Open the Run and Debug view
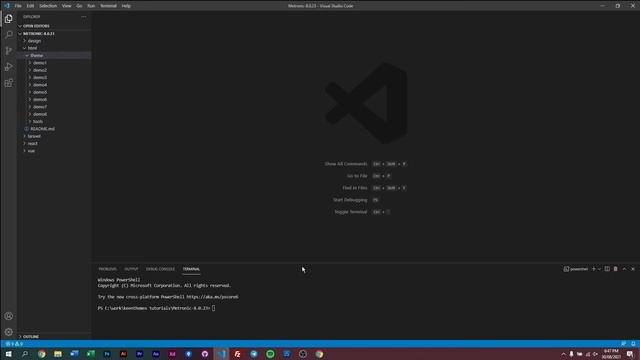The width and height of the screenshot is (640, 360). click(x=9, y=67)
